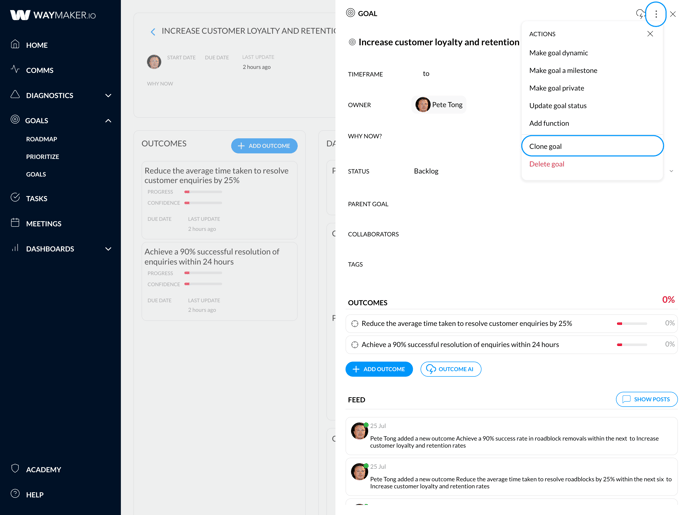Select Delete goal action
688x515 pixels.
click(547, 164)
